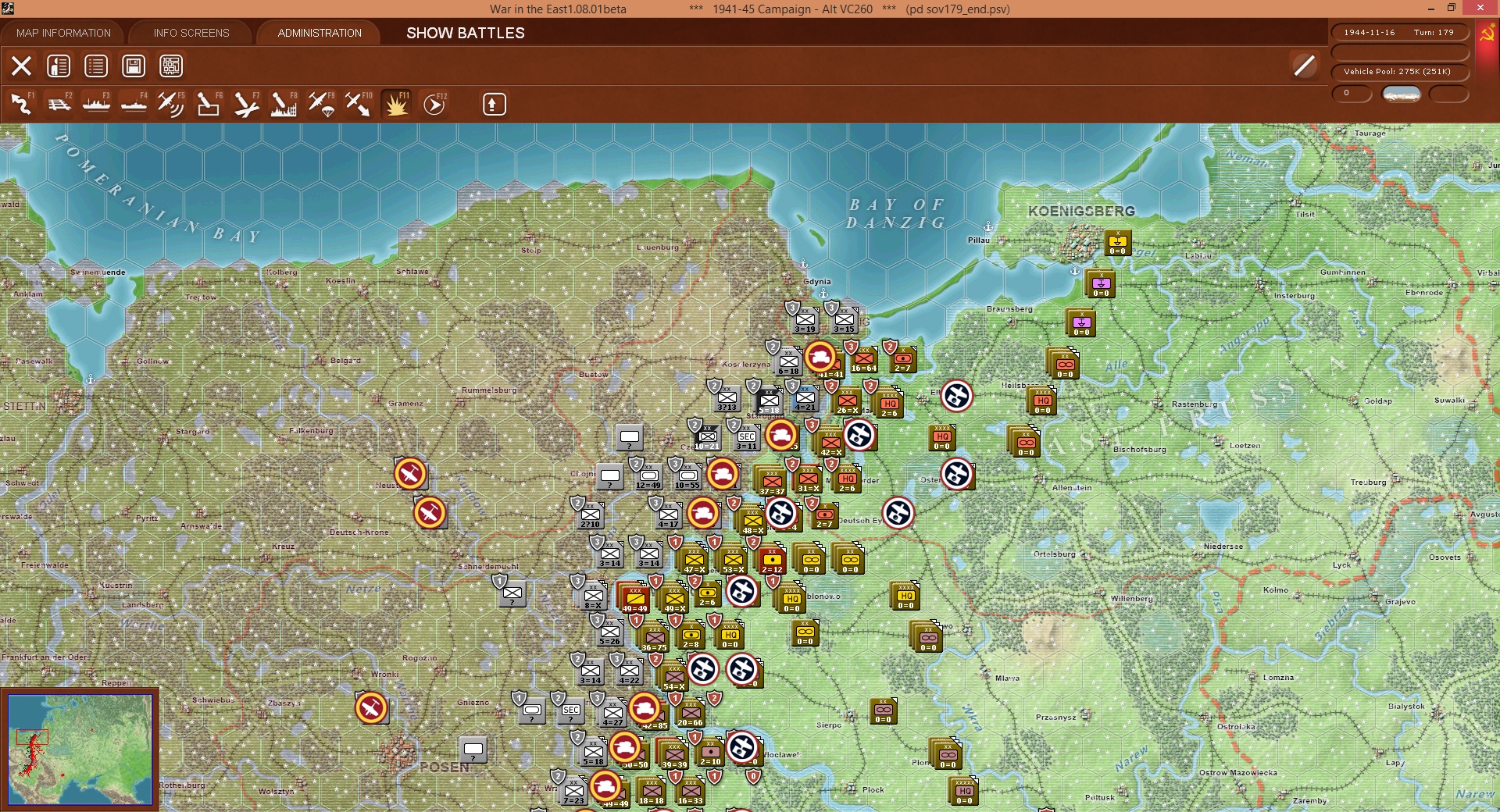Click the Vehicle Pool readout
Screen dimensions: 1500x812
point(1399,71)
